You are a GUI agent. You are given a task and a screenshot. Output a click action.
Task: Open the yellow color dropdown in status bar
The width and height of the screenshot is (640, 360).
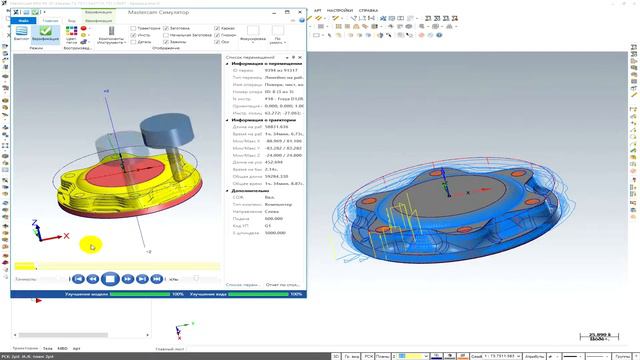coord(426,356)
